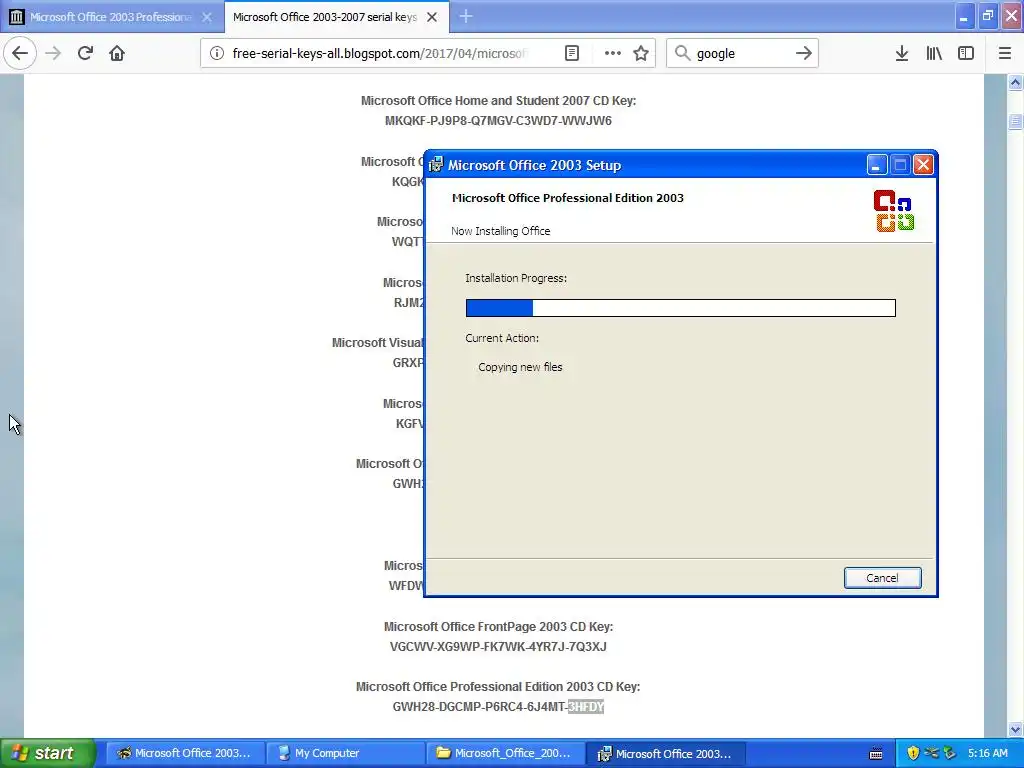Click the Setup title bar icon
1024x768 pixels.
436,165
